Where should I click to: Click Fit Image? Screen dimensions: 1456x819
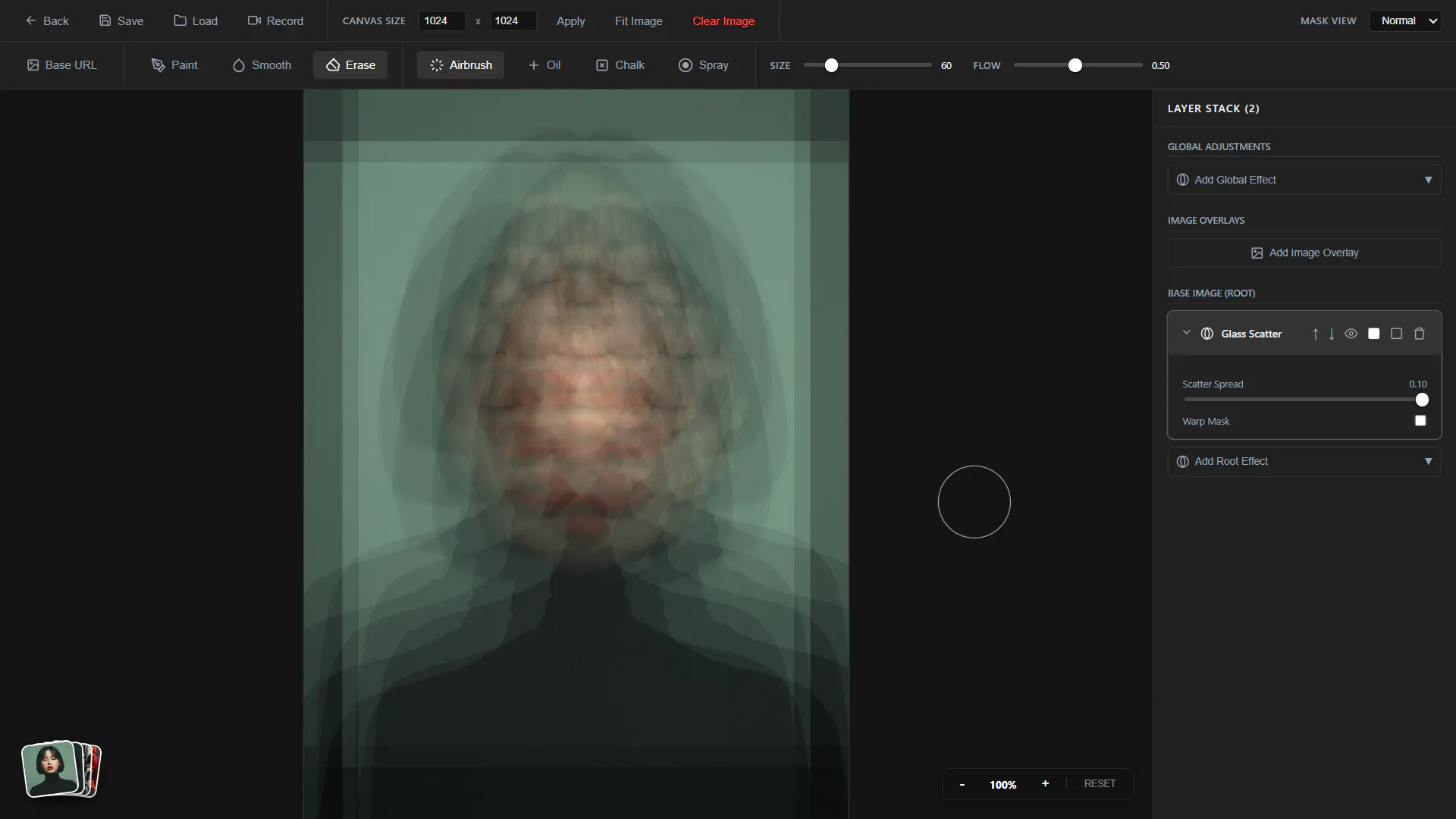(x=639, y=20)
